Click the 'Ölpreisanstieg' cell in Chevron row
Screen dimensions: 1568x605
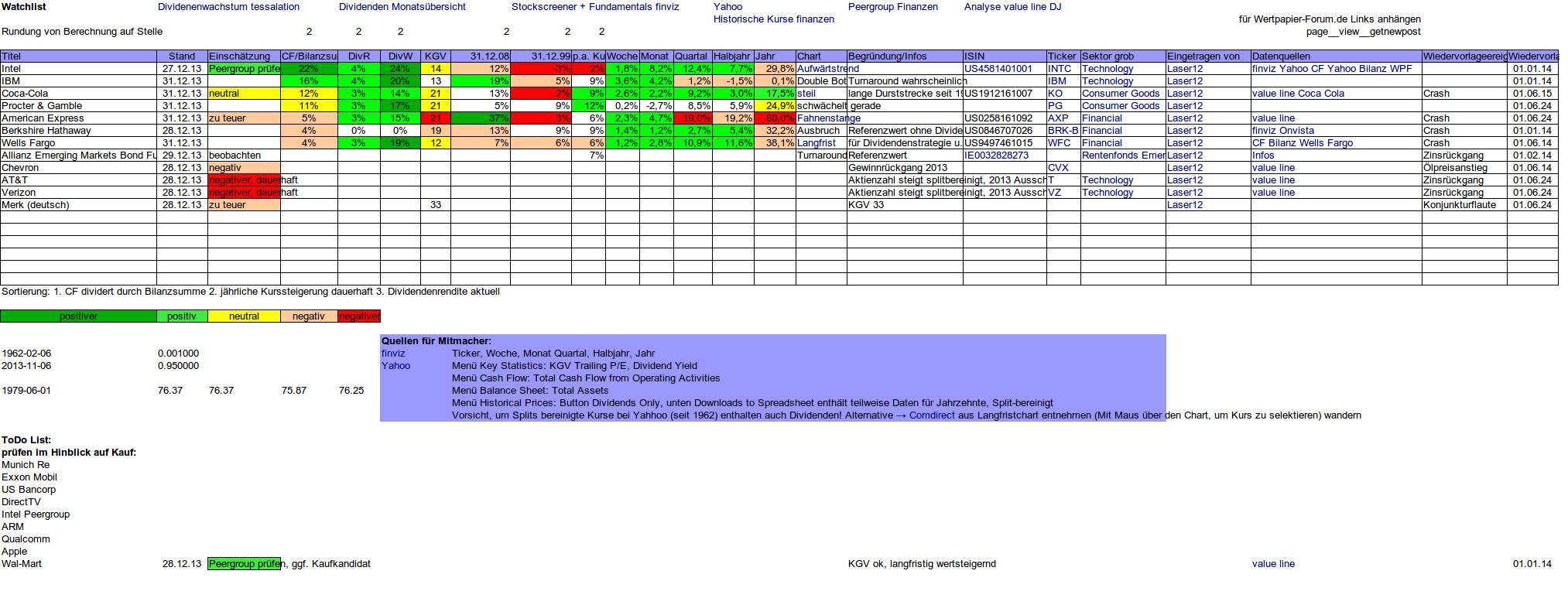coord(1464,168)
